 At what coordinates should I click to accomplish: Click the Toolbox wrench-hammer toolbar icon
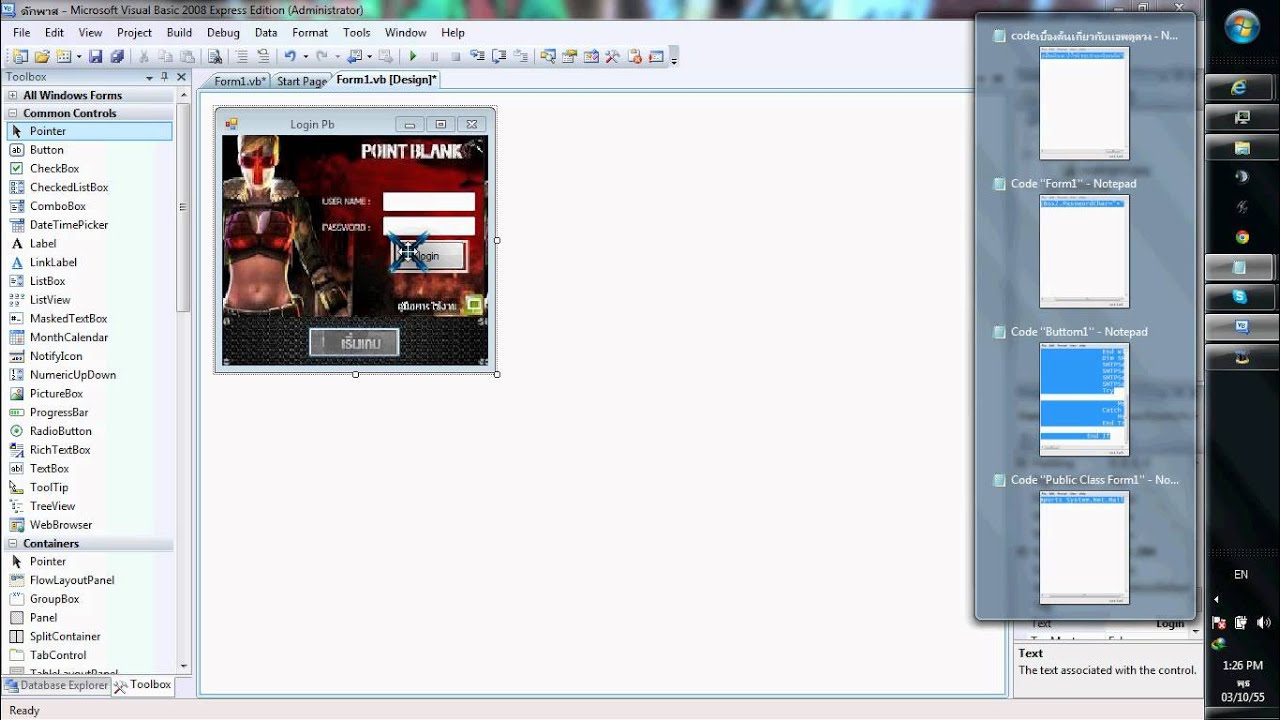[x=612, y=57]
